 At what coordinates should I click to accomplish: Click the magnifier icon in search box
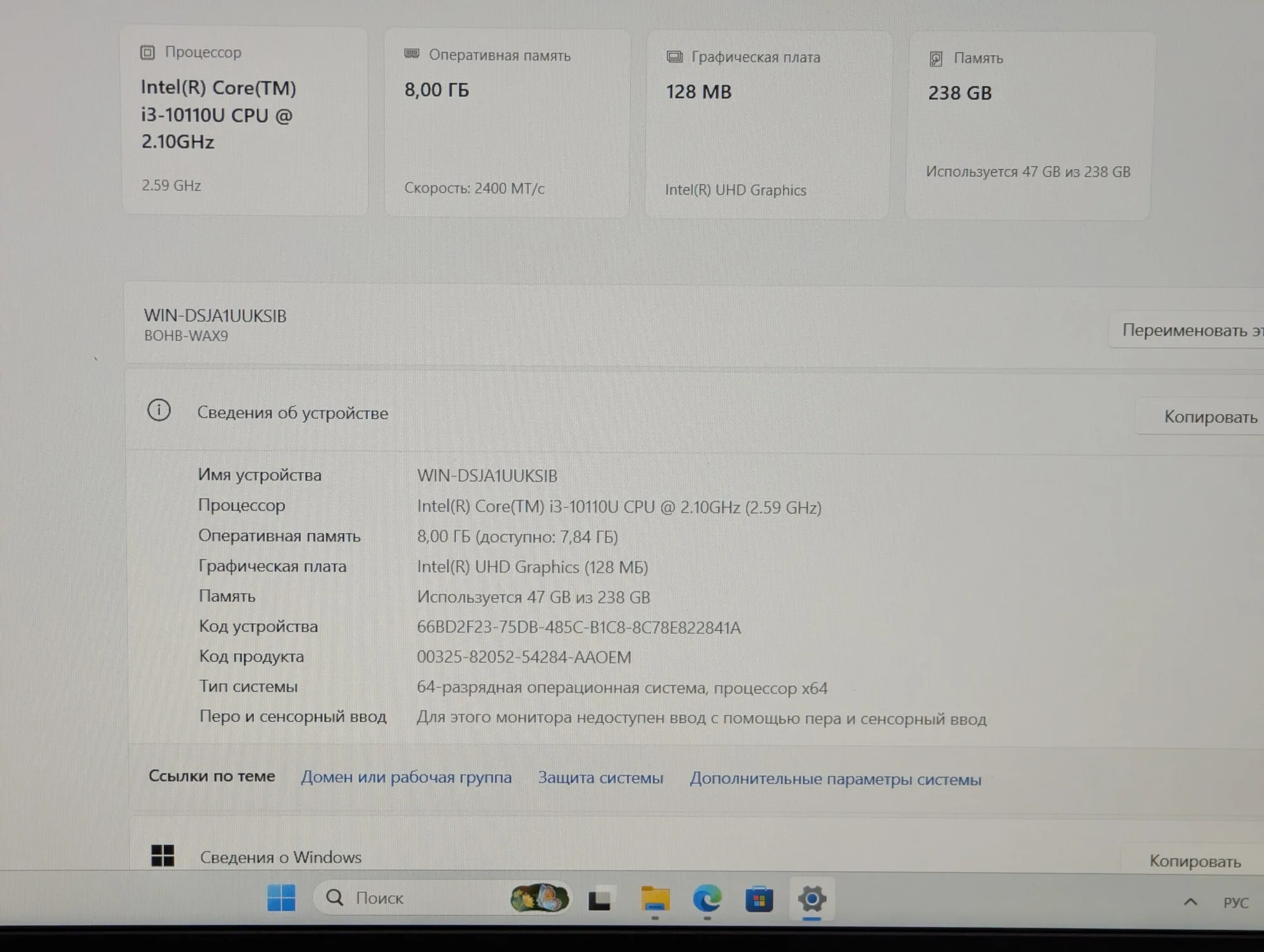click(334, 897)
